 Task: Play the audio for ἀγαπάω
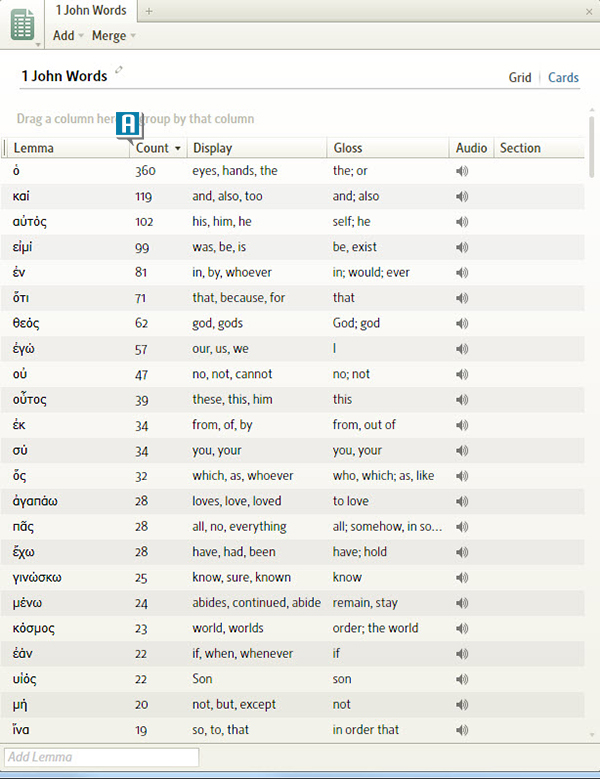462,502
